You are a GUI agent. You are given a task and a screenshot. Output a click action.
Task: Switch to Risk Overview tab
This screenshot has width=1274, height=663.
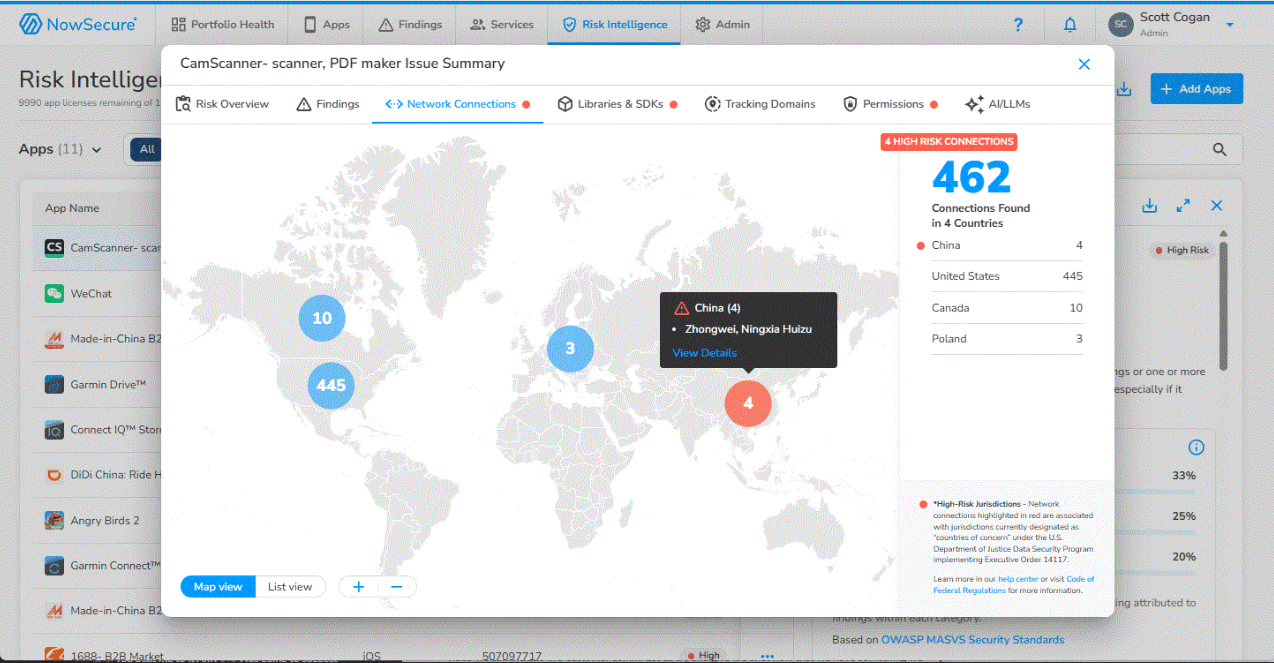point(222,104)
